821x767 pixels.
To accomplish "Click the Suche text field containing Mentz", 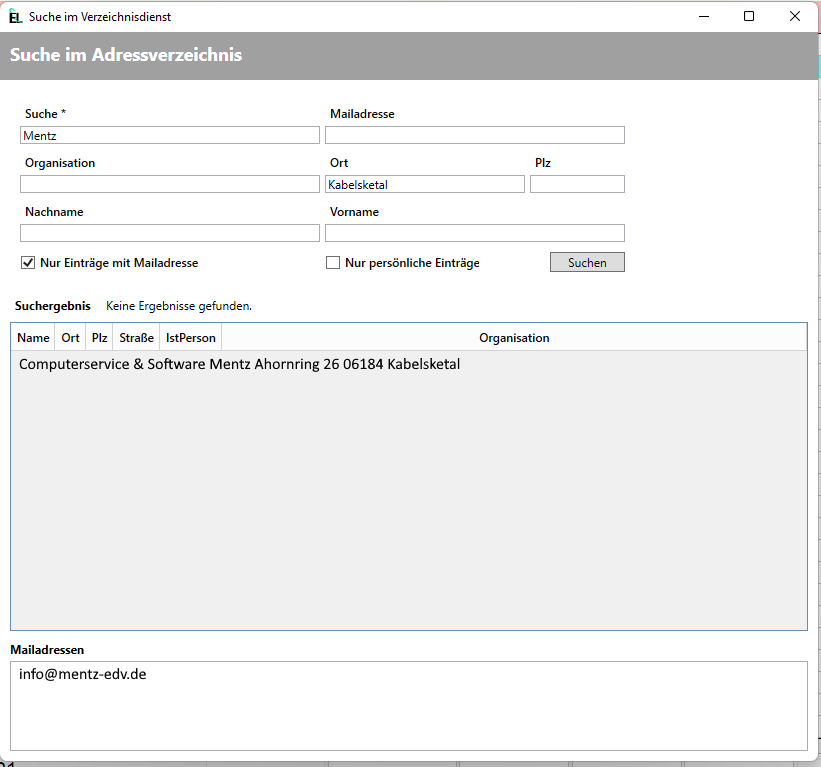I will 170,135.
